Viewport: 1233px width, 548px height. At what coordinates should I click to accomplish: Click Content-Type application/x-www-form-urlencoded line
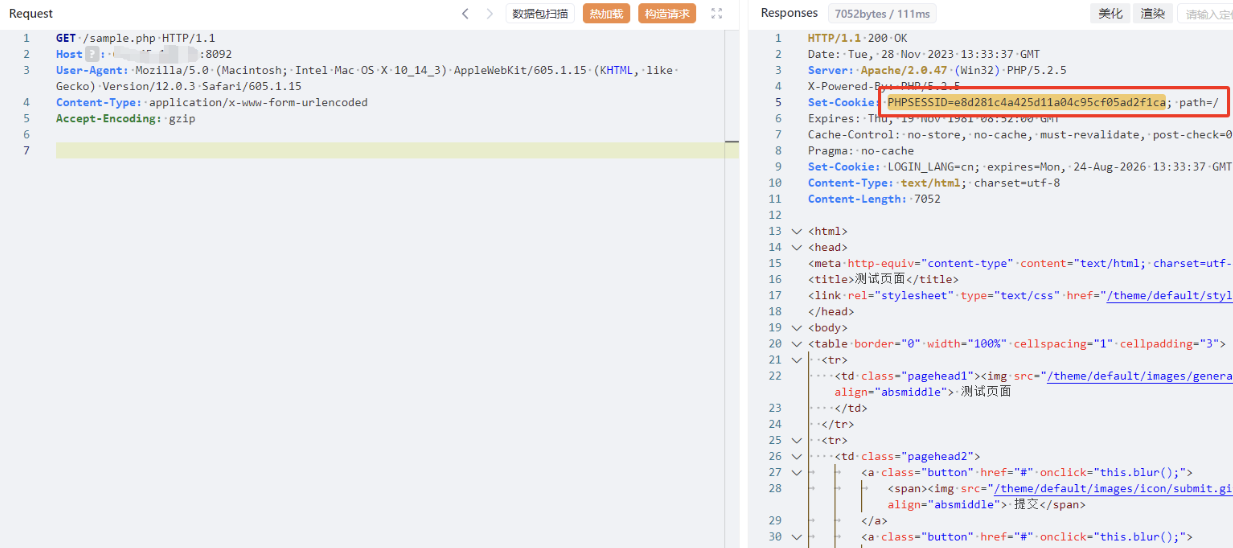(212, 102)
